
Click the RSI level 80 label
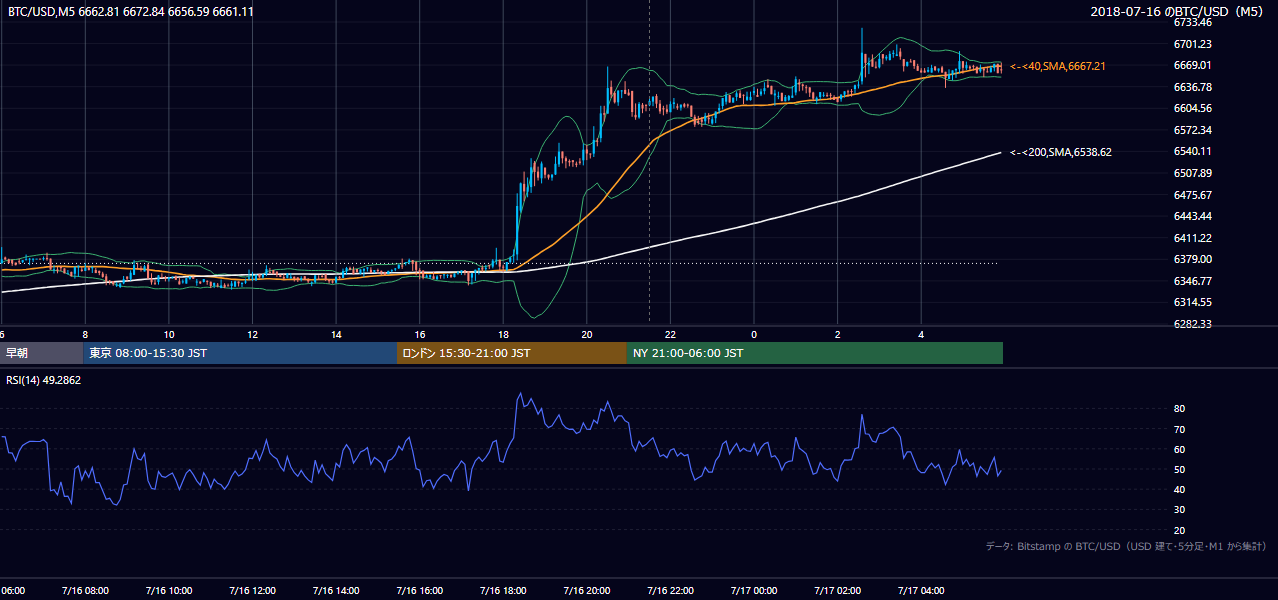[1179, 409]
